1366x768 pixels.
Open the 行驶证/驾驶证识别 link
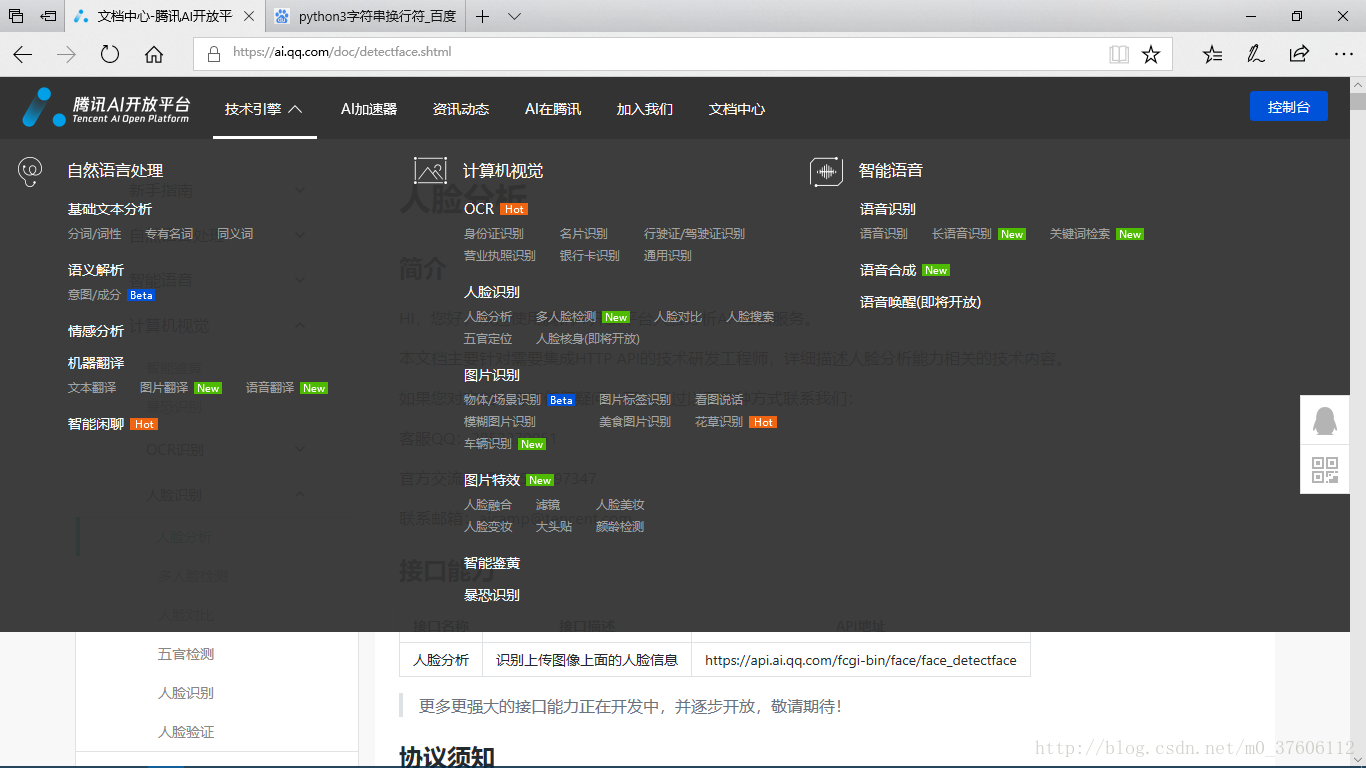[x=694, y=234]
